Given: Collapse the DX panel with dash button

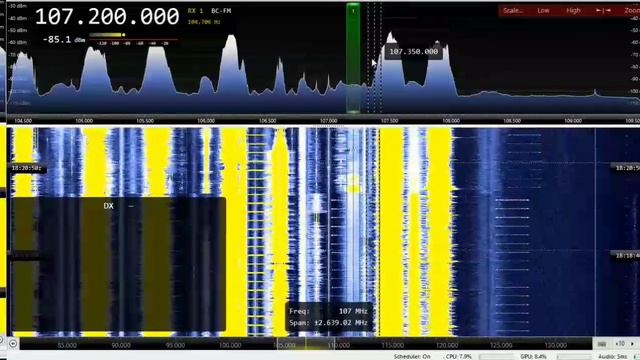Looking at the screenshot, I should pyautogui.click(x=131, y=206).
